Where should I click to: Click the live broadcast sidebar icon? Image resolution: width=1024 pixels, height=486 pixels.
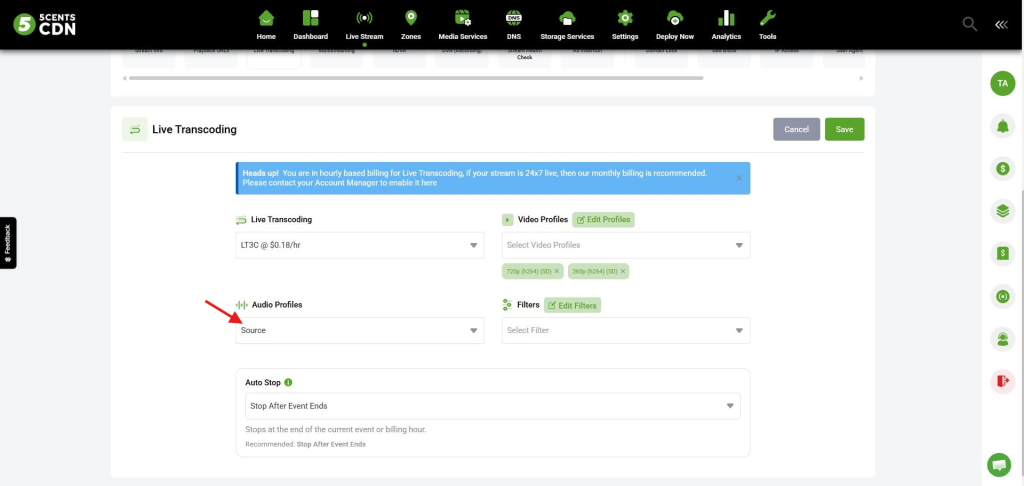(1002, 297)
